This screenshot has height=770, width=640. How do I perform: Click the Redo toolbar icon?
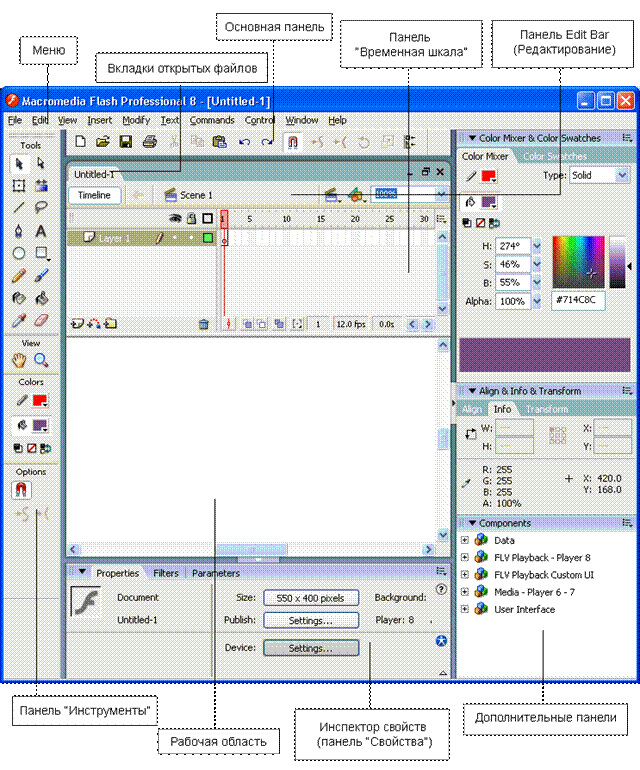[267, 142]
